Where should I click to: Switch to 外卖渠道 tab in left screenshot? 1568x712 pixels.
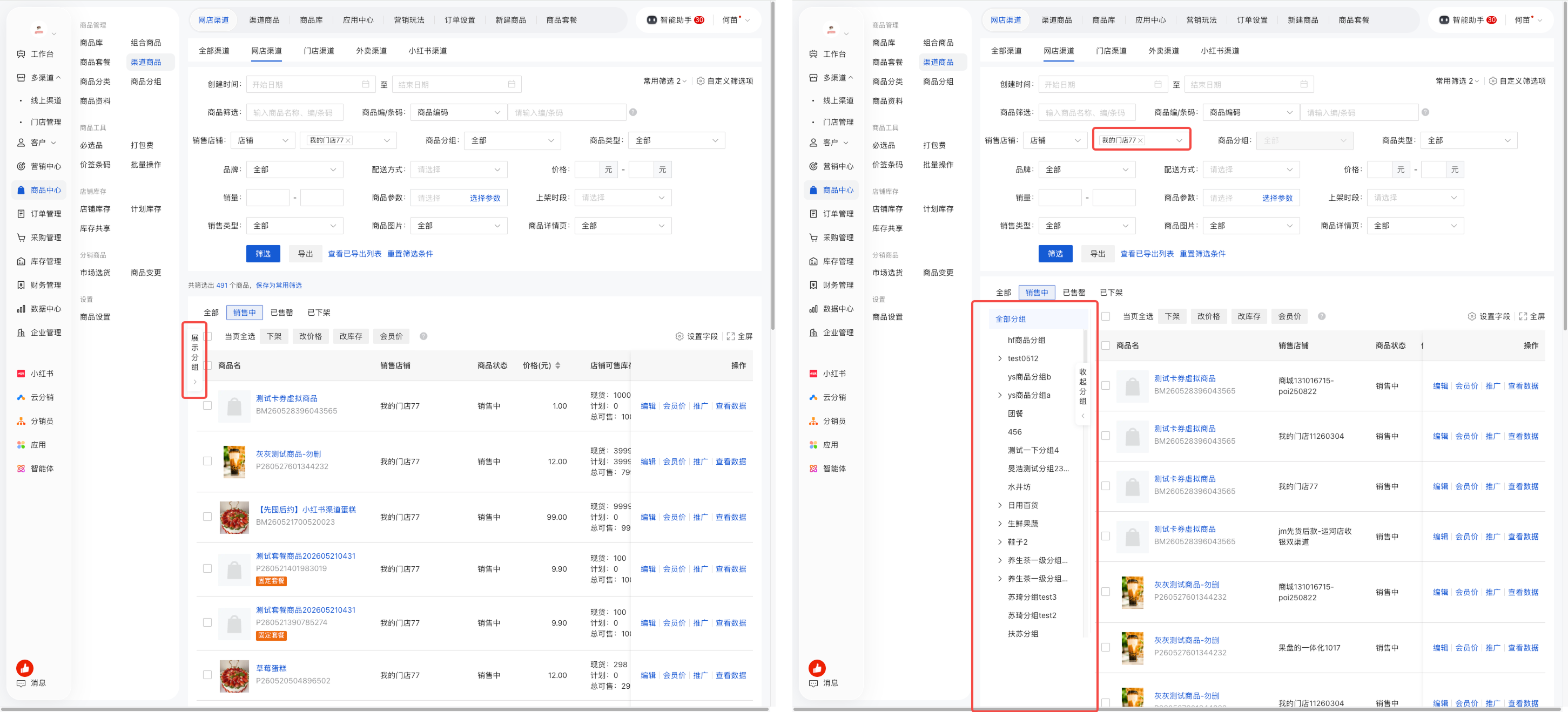click(x=371, y=51)
